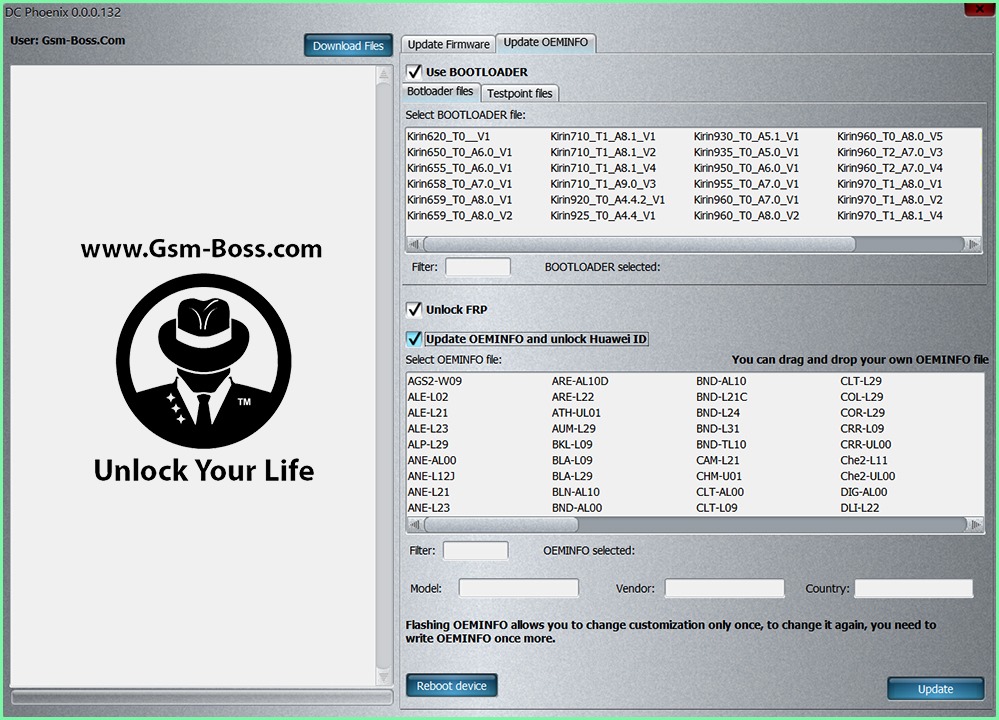Select OEMINFO file CRR-UL00
999x720 pixels.
(x=866, y=445)
